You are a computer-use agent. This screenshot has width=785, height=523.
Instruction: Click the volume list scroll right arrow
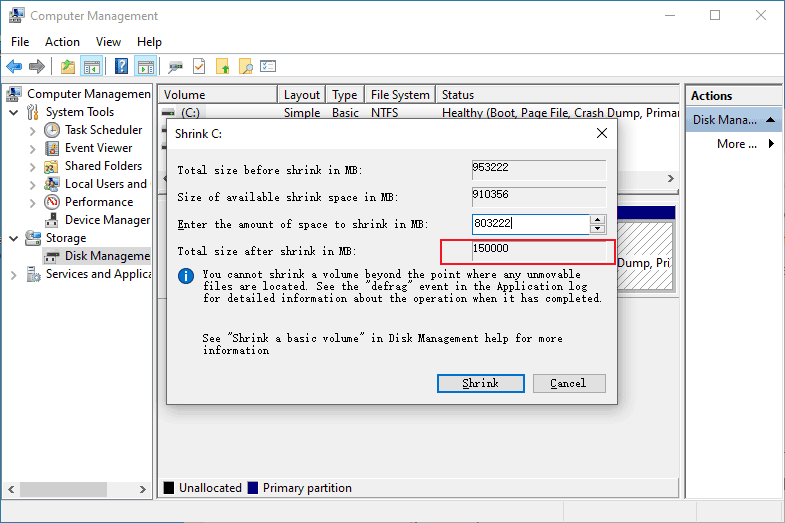pos(671,179)
